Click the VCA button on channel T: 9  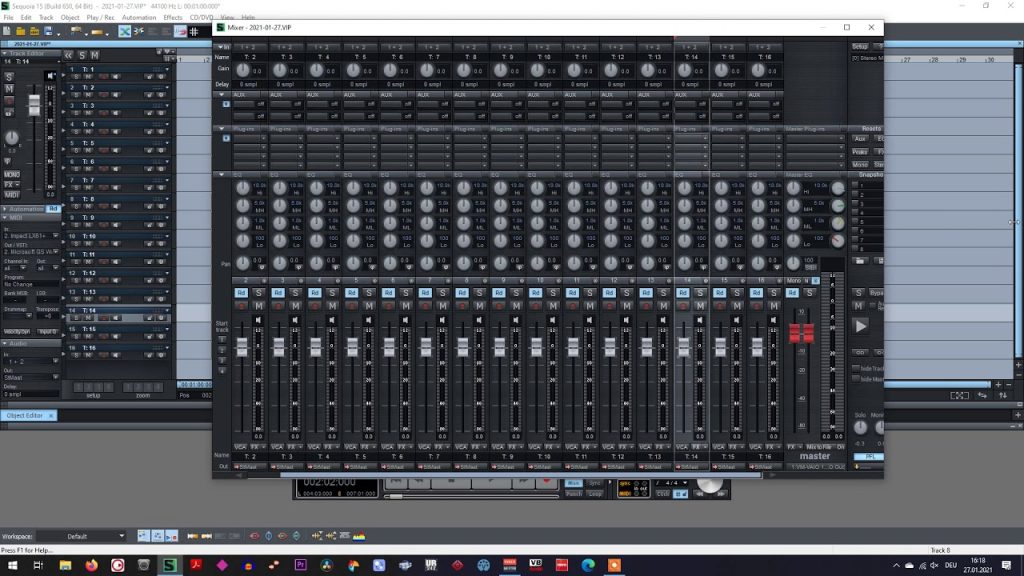498,447
